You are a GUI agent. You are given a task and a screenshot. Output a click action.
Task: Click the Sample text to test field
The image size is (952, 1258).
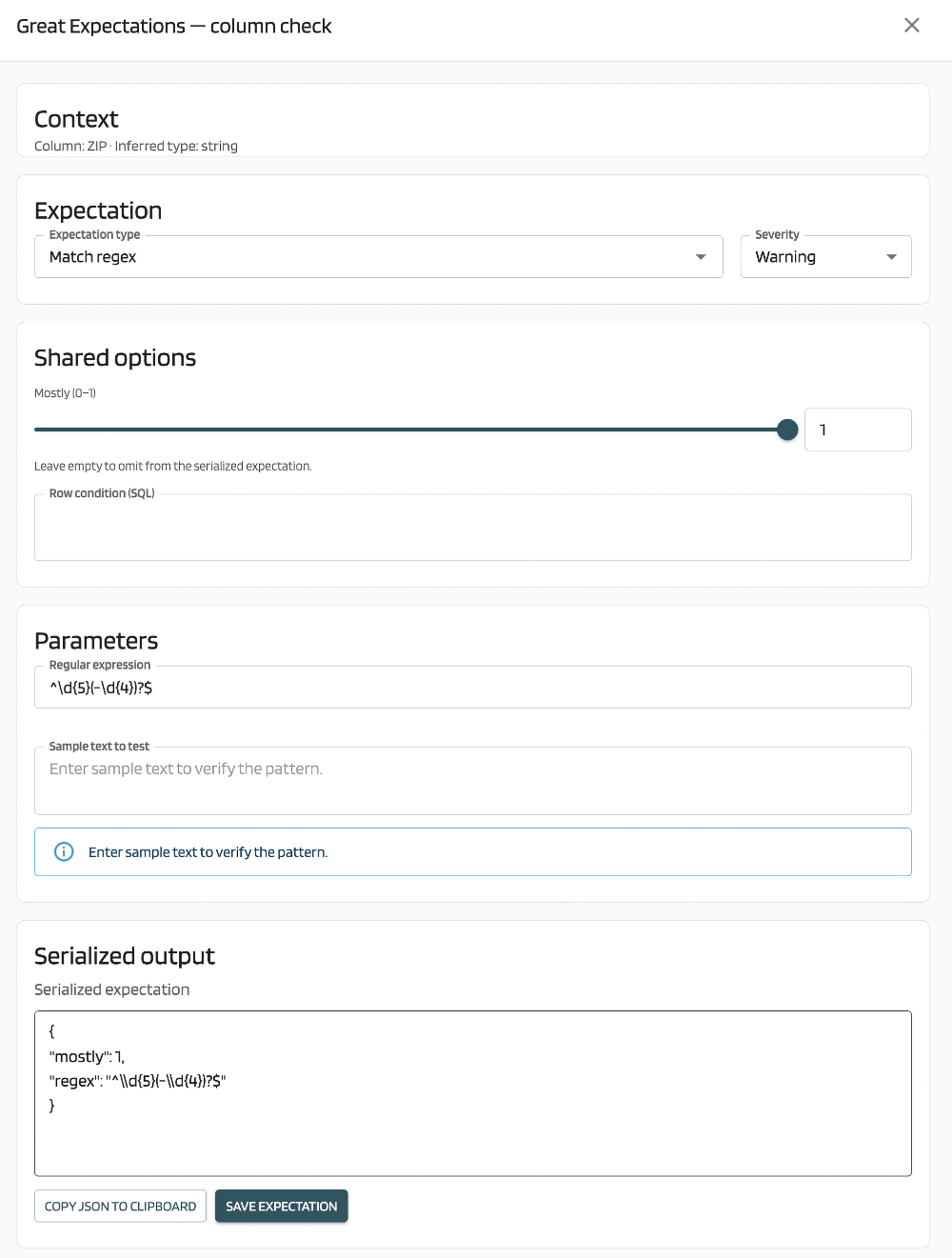pyautogui.click(x=473, y=781)
